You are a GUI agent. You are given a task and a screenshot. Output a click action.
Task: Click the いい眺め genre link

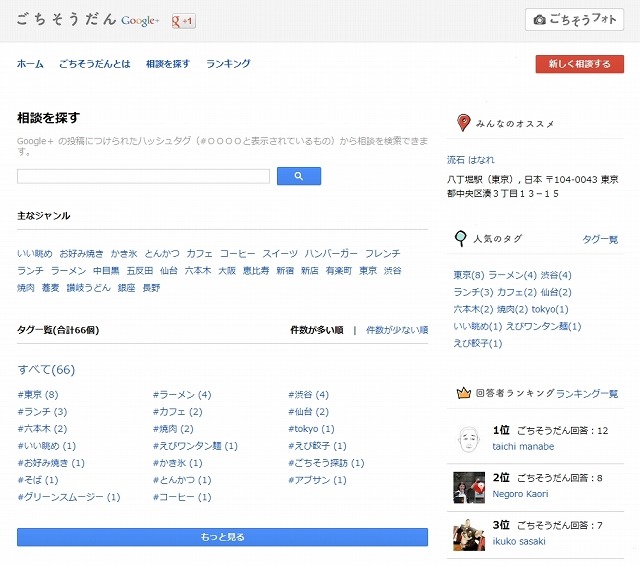tap(35, 253)
